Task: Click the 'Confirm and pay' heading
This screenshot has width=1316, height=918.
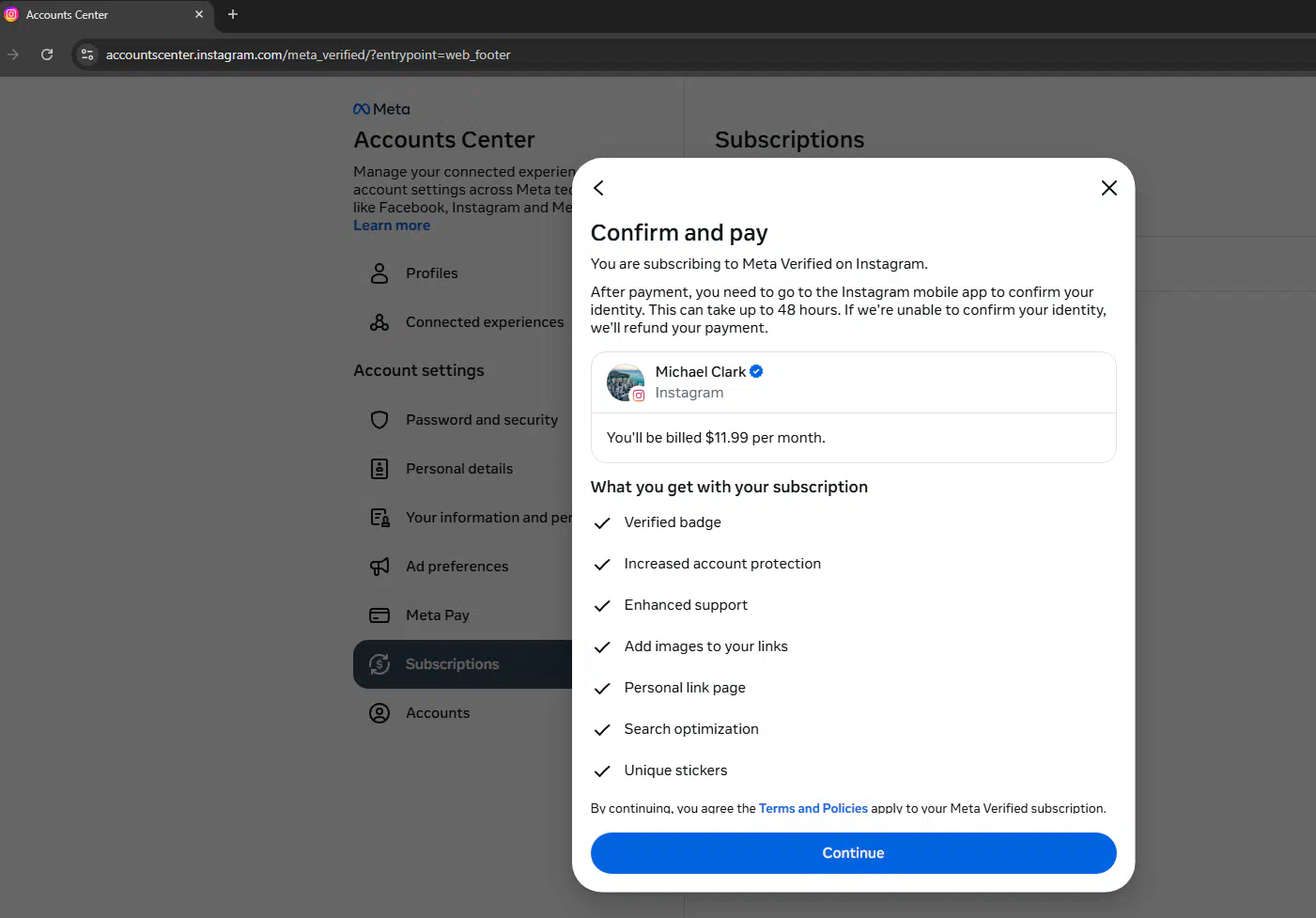Action: [679, 232]
